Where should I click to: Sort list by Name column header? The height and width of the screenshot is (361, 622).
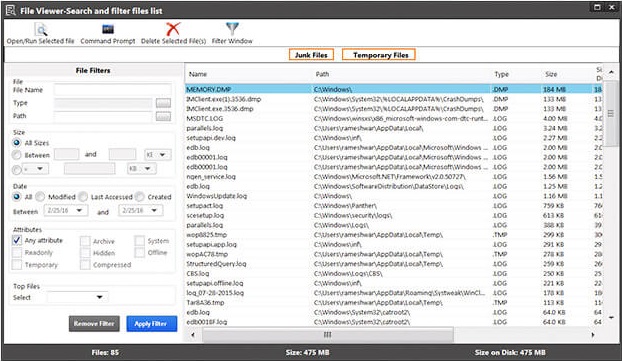pos(198,74)
